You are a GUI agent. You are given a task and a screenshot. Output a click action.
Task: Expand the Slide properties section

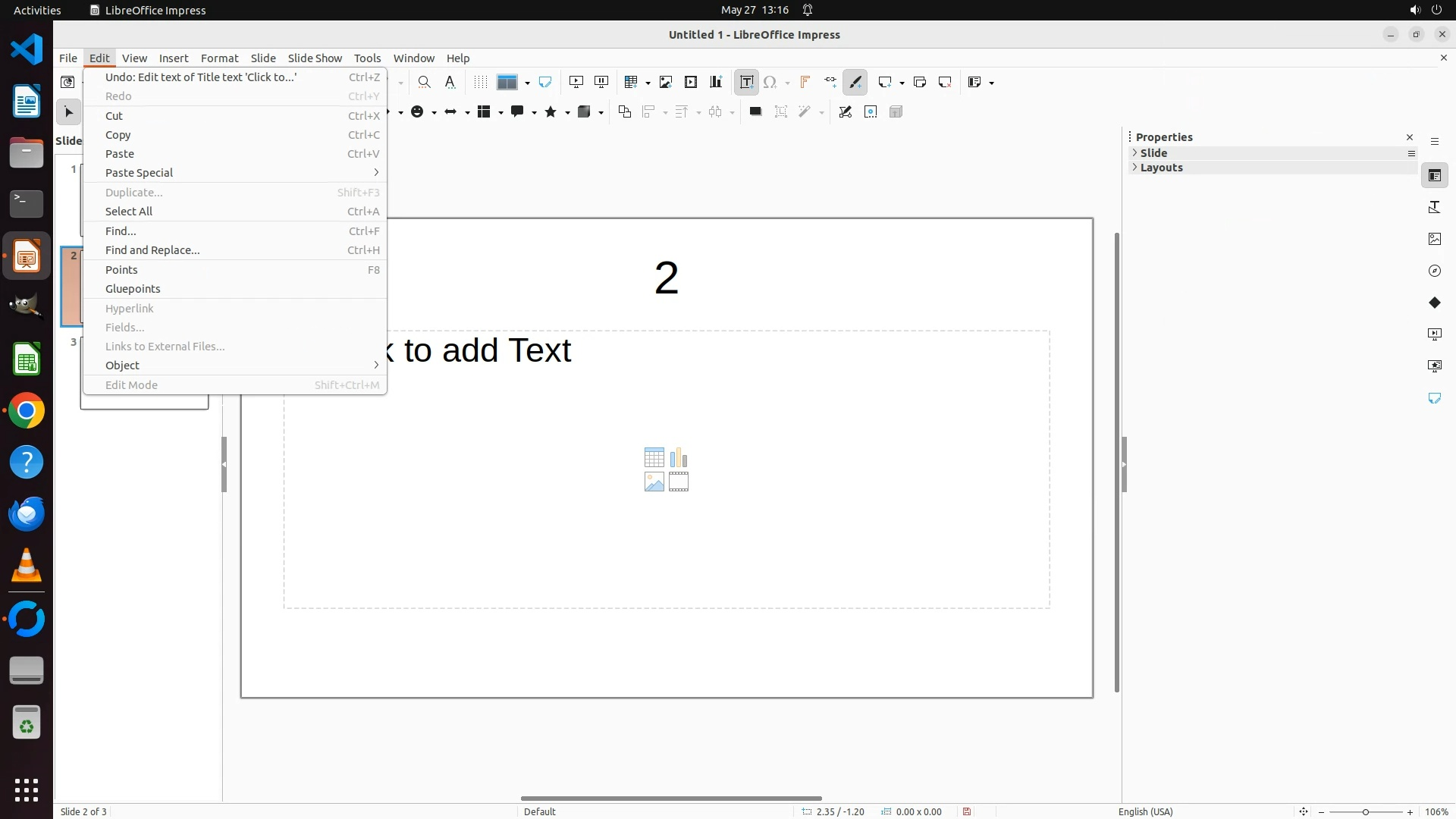click(x=1153, y=153)
